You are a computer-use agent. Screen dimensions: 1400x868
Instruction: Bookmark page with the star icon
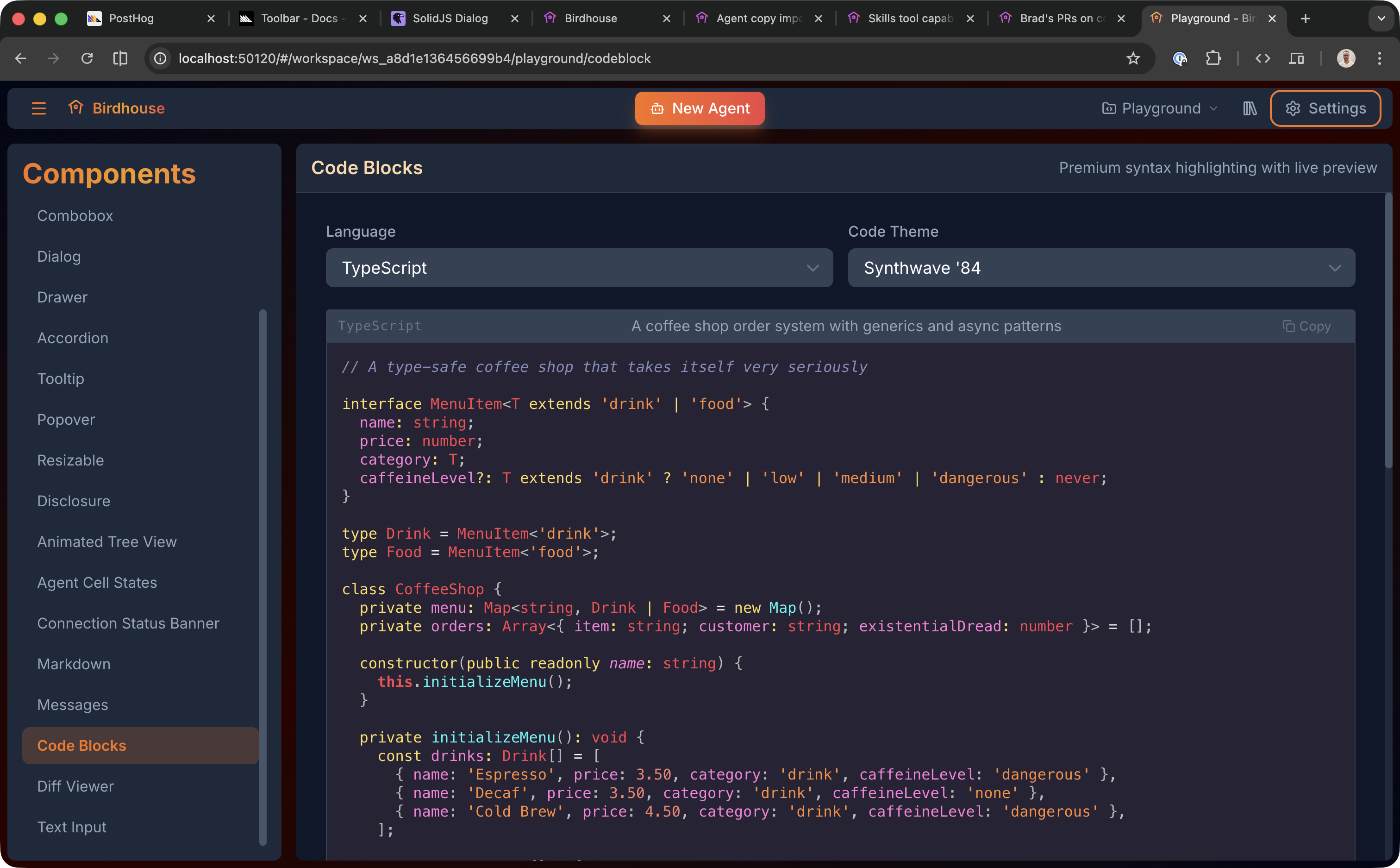tap(1132, 58)
